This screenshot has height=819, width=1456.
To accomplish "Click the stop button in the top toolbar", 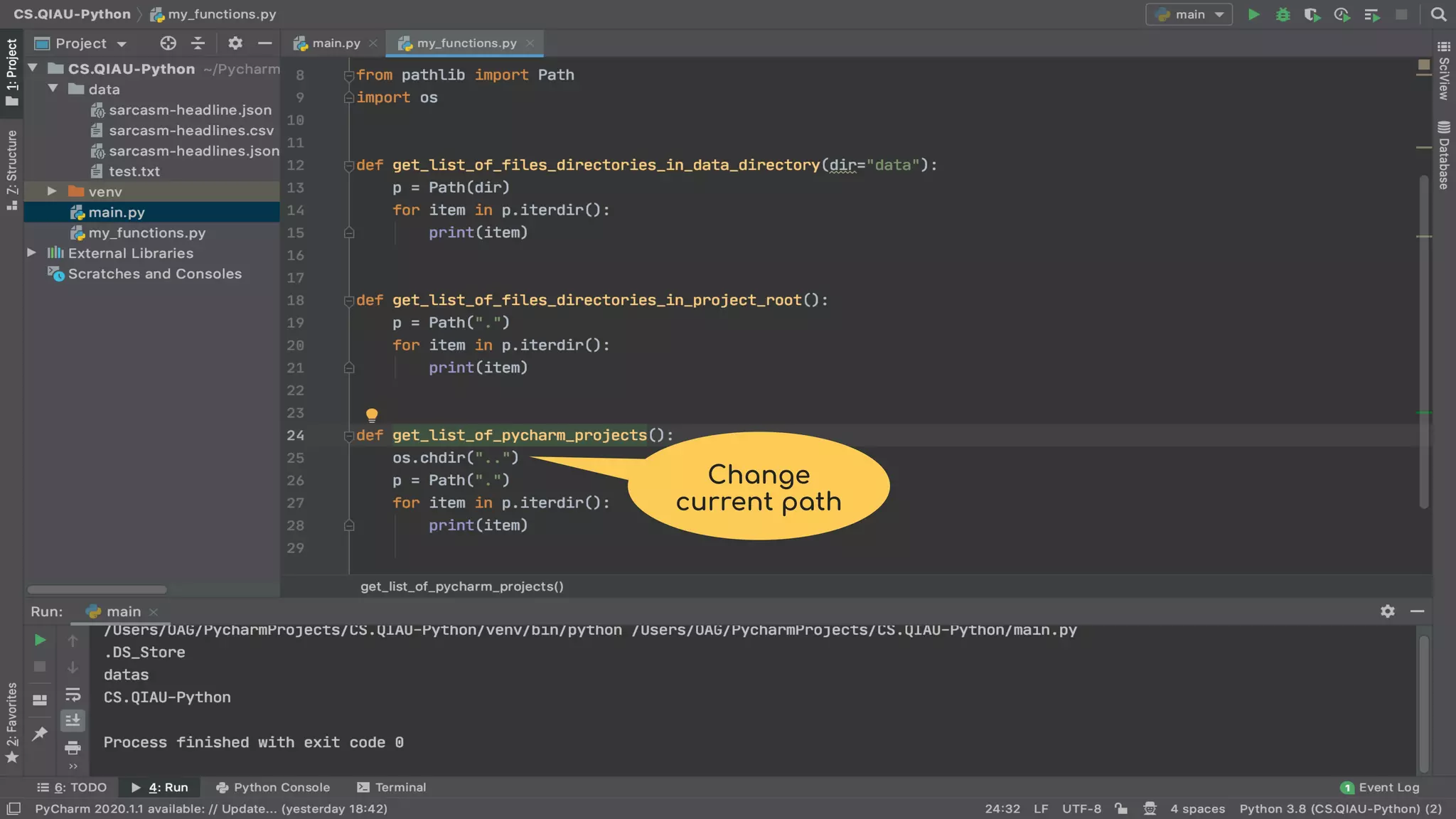I will click(1401, 14).
